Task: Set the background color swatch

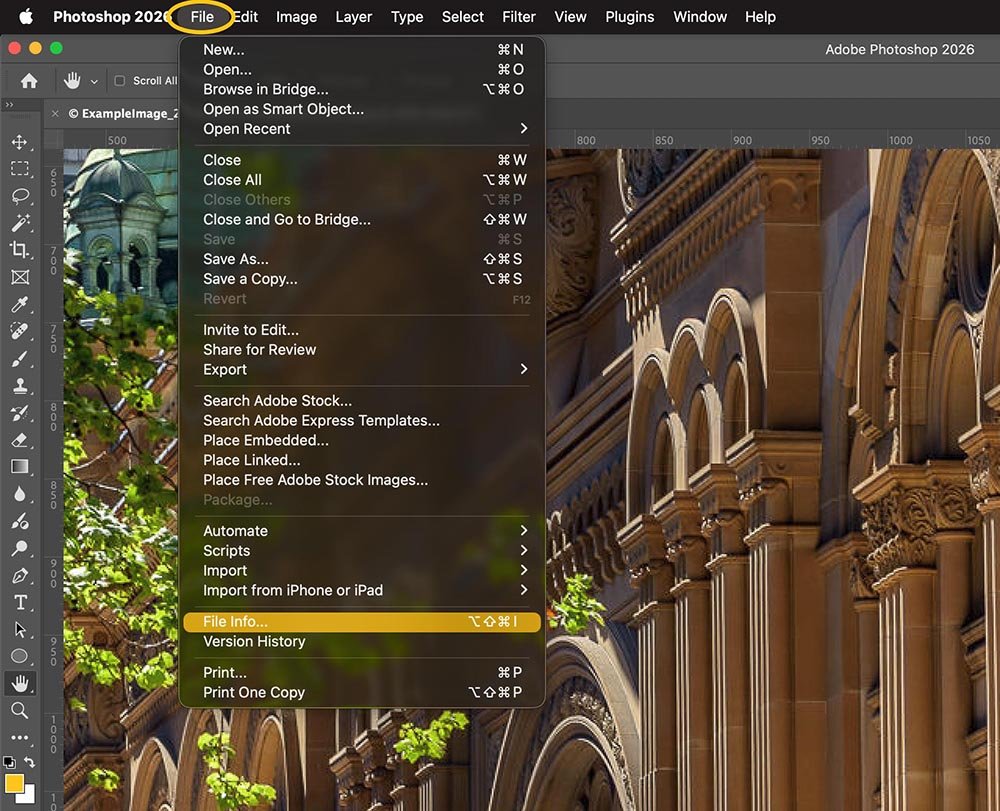Action: tap(27, 796)
